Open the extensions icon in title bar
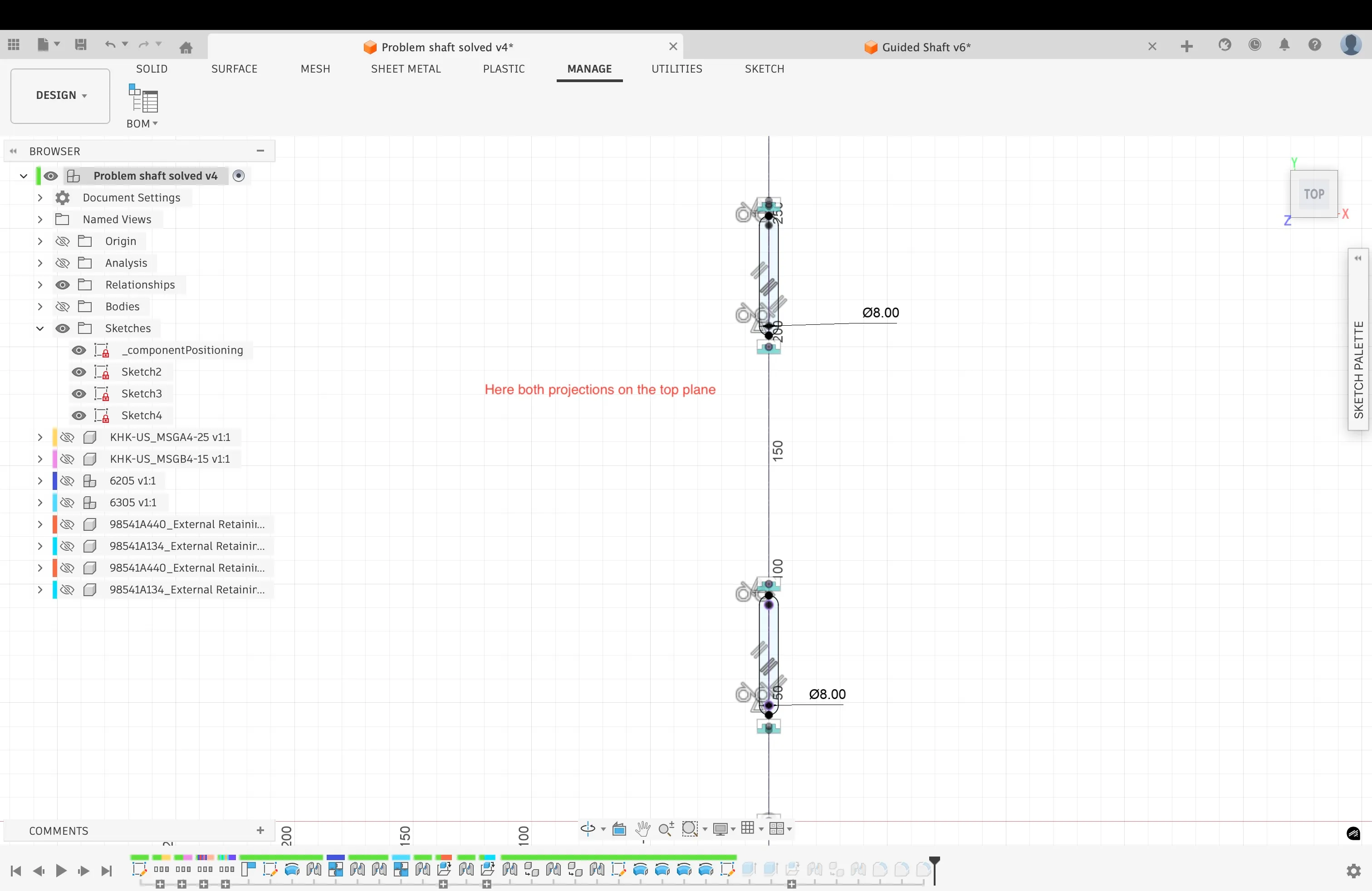 click(x=1225, y=45)
